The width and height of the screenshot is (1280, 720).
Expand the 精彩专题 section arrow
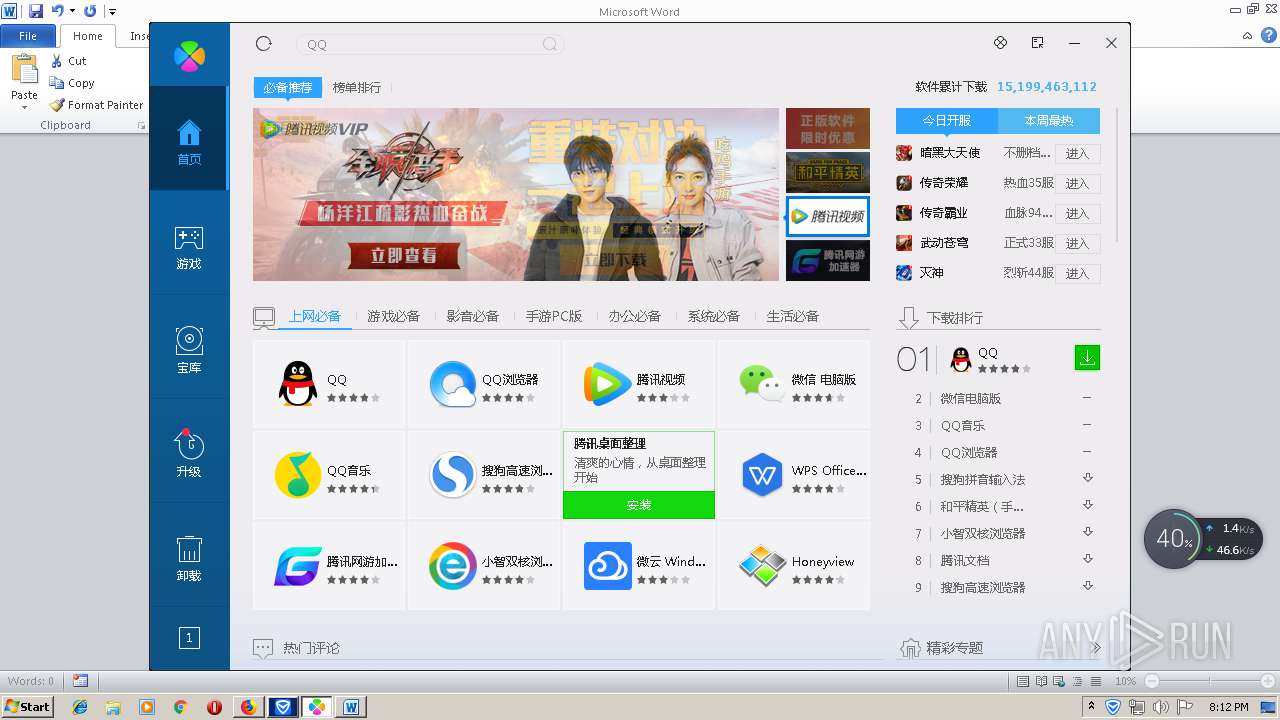(x=1096, y=648)
